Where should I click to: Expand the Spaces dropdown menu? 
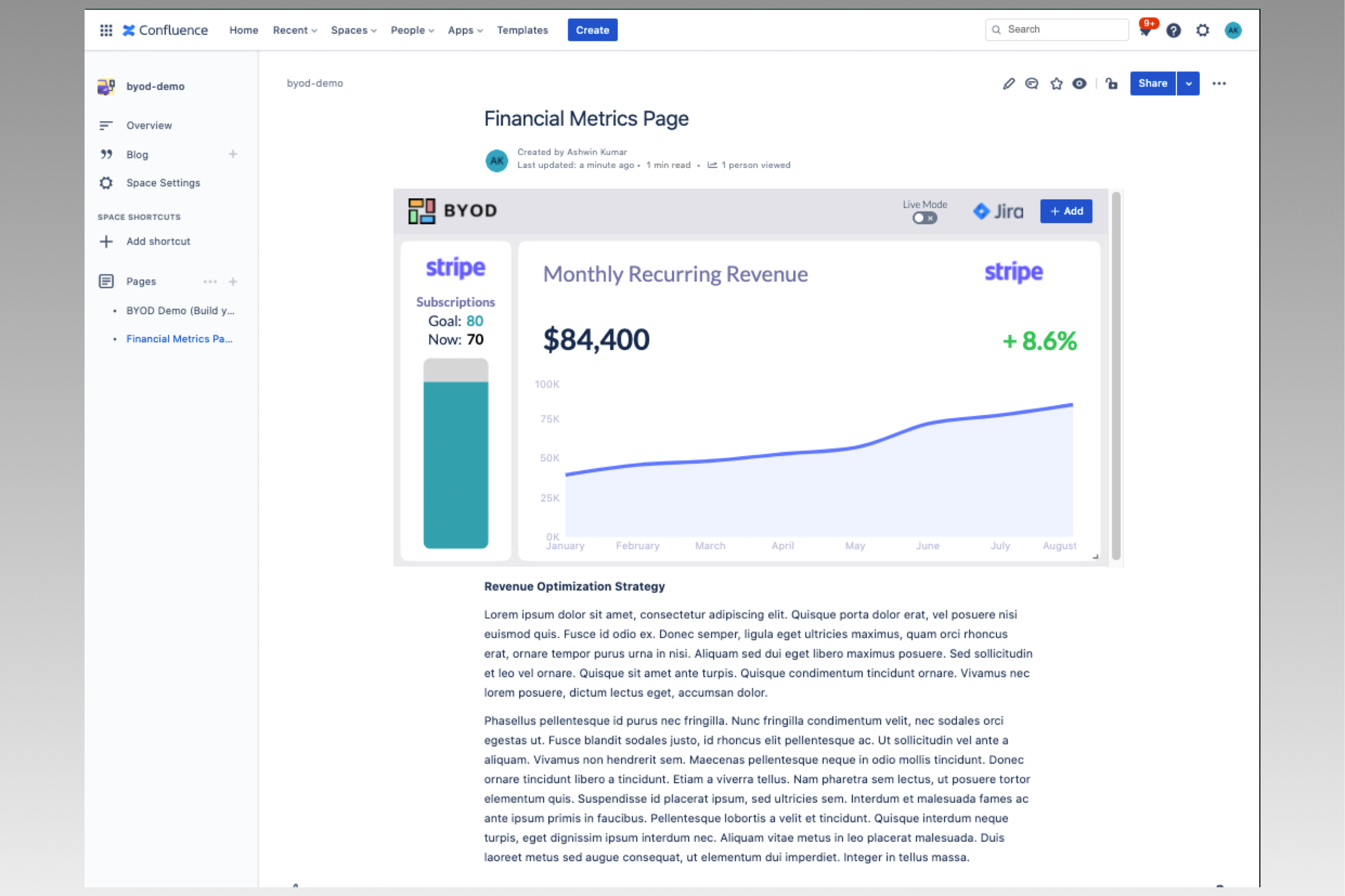point(353,31)
